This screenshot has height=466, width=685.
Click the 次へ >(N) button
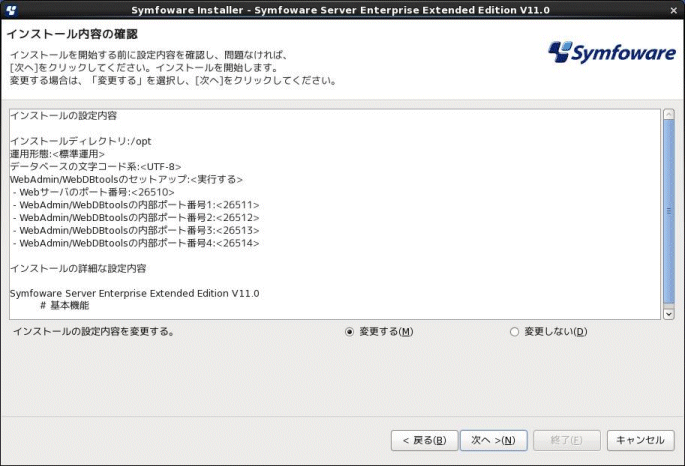(494, 440)
